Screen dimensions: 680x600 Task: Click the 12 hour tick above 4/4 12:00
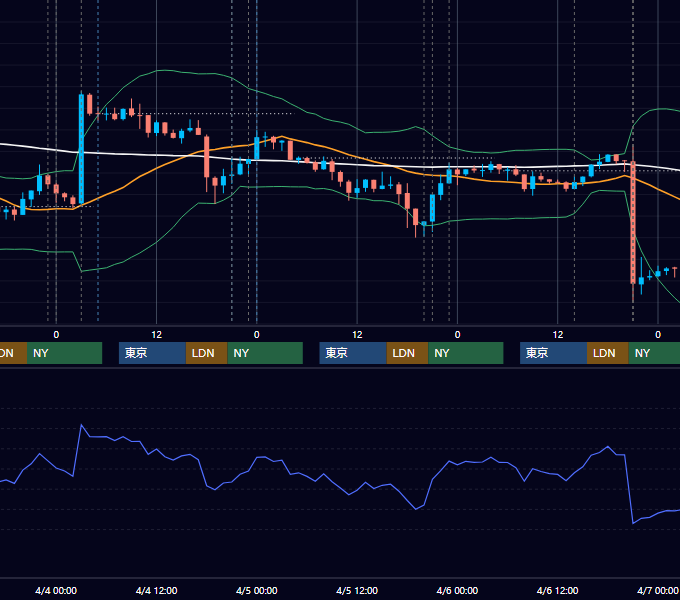click(x=157, y=335)
